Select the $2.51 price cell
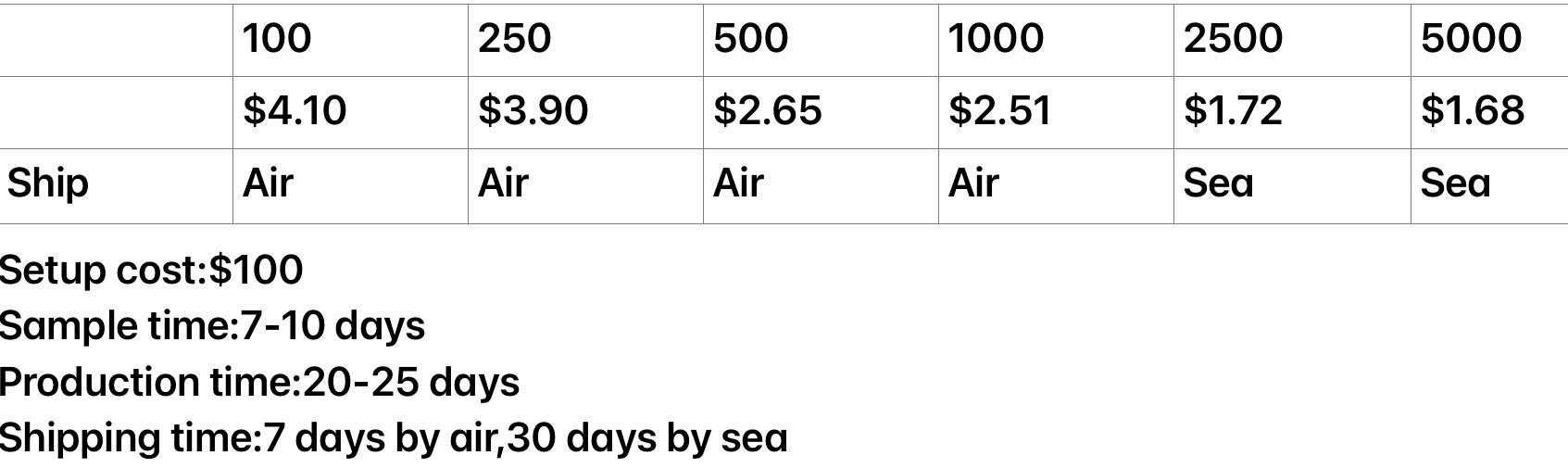Screen dimensions: 1568x468 coord(1056,112)
